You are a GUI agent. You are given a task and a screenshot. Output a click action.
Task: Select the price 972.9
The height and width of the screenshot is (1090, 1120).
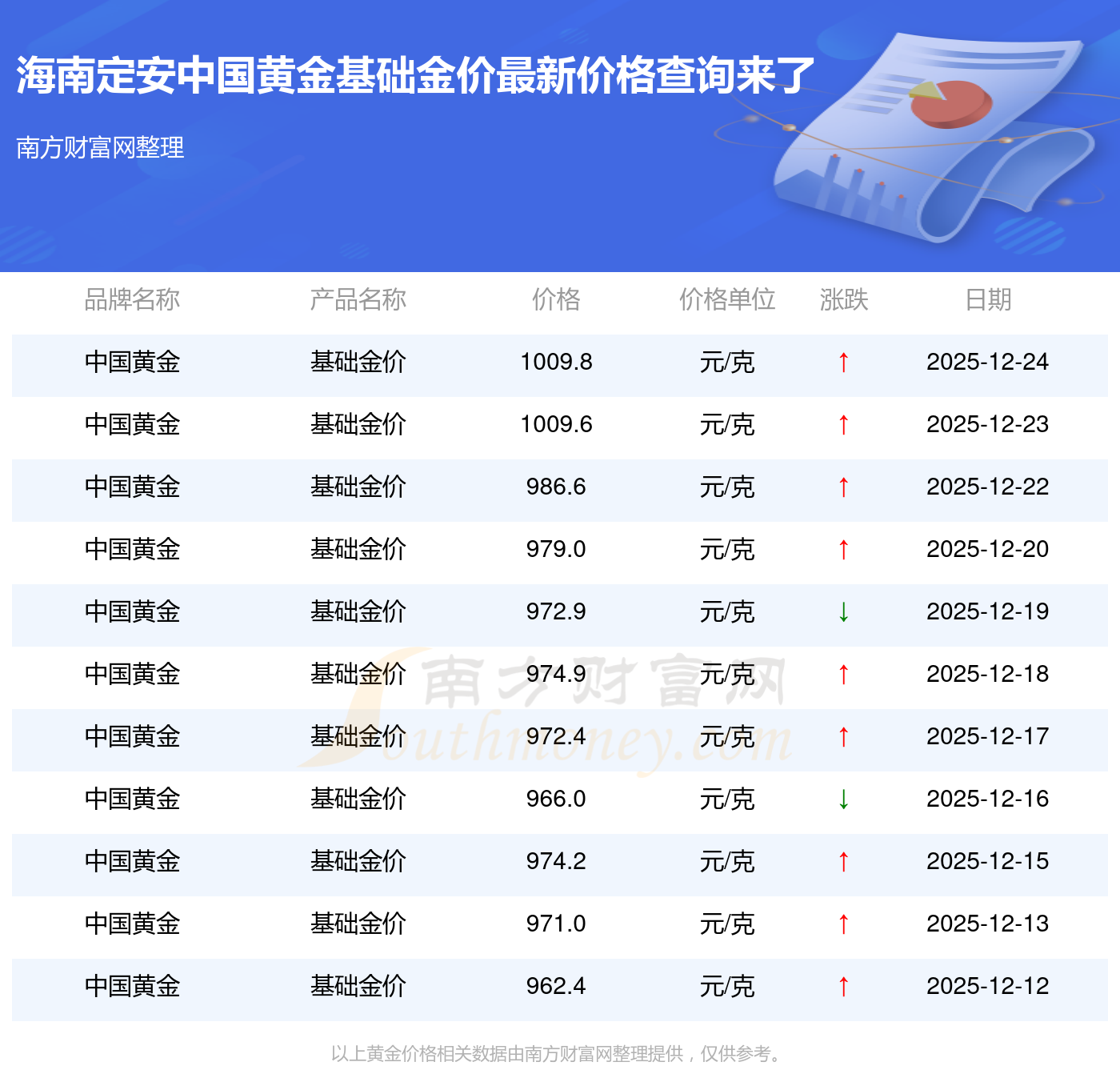tap(556, 611)
